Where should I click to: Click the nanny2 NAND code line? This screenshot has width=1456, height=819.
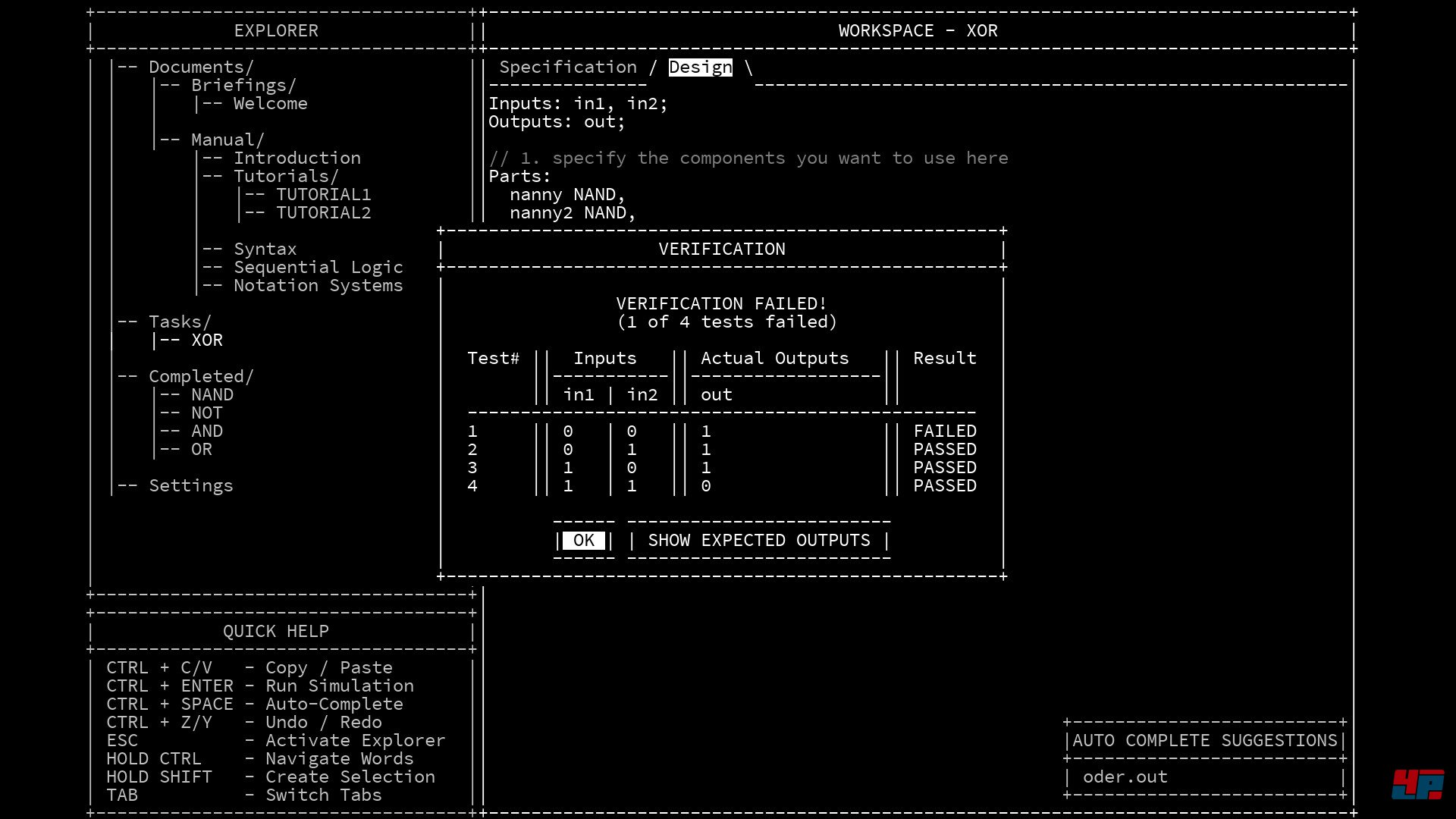click(x=572, y=212)
